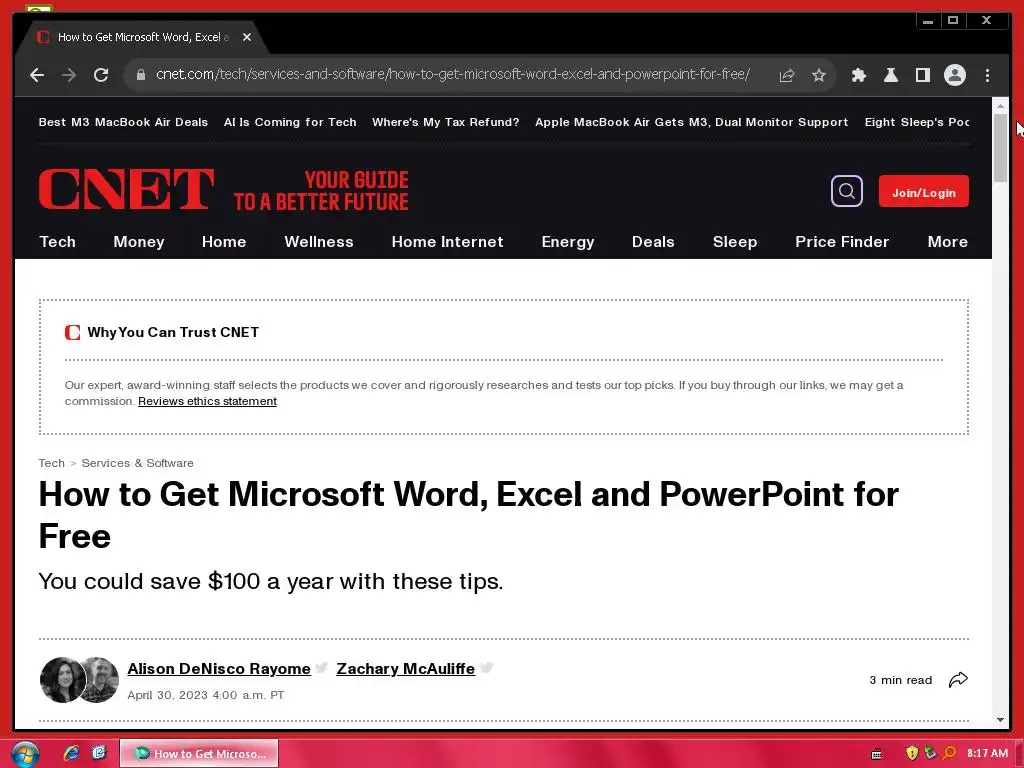Open Best M3 MacBook Air Deals link
Image resolution: width=1024 pixels, height=768 pixels.
(x=123, y=122)
